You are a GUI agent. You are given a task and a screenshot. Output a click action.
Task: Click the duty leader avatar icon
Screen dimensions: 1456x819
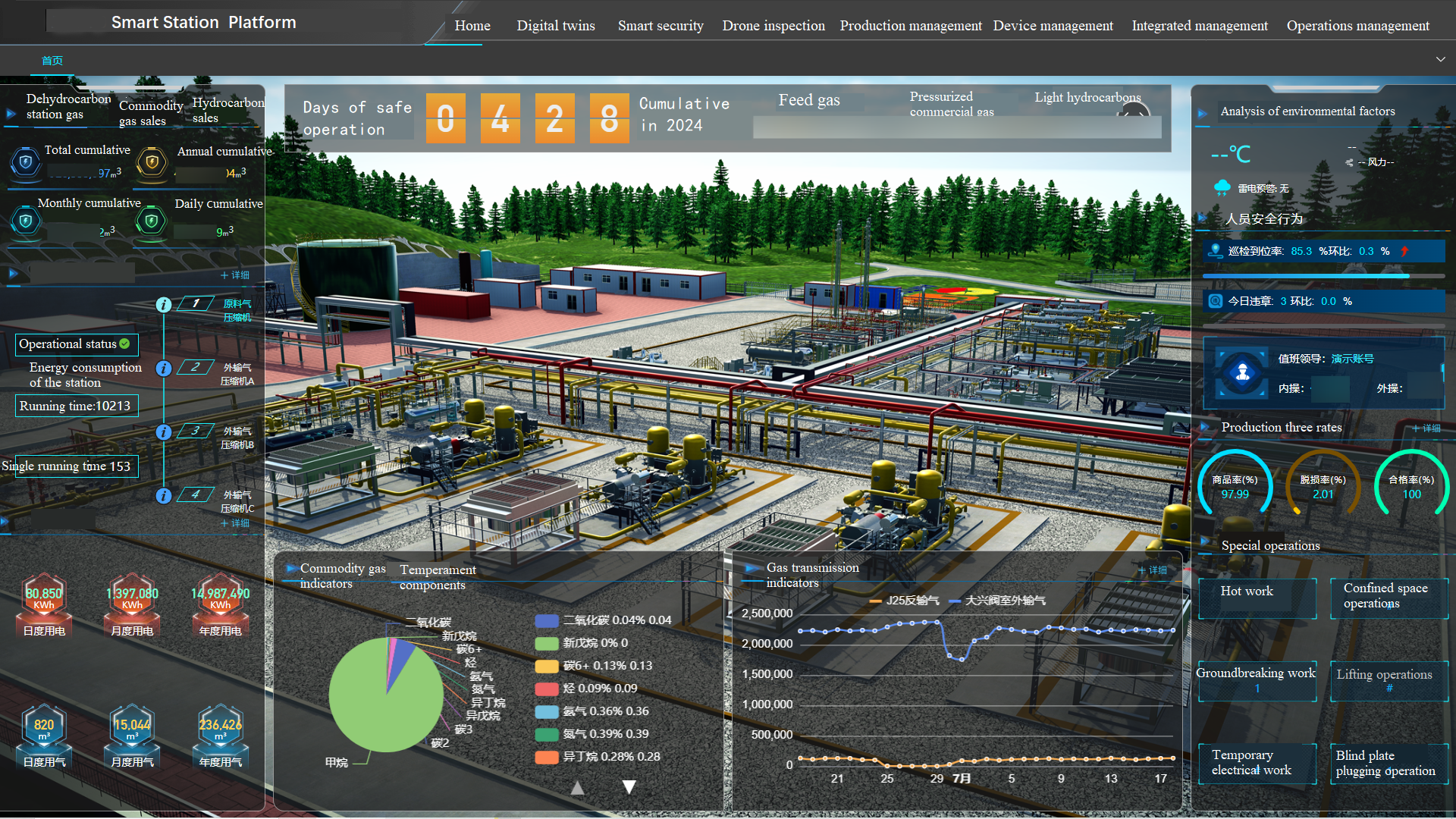pos(1242,372)
